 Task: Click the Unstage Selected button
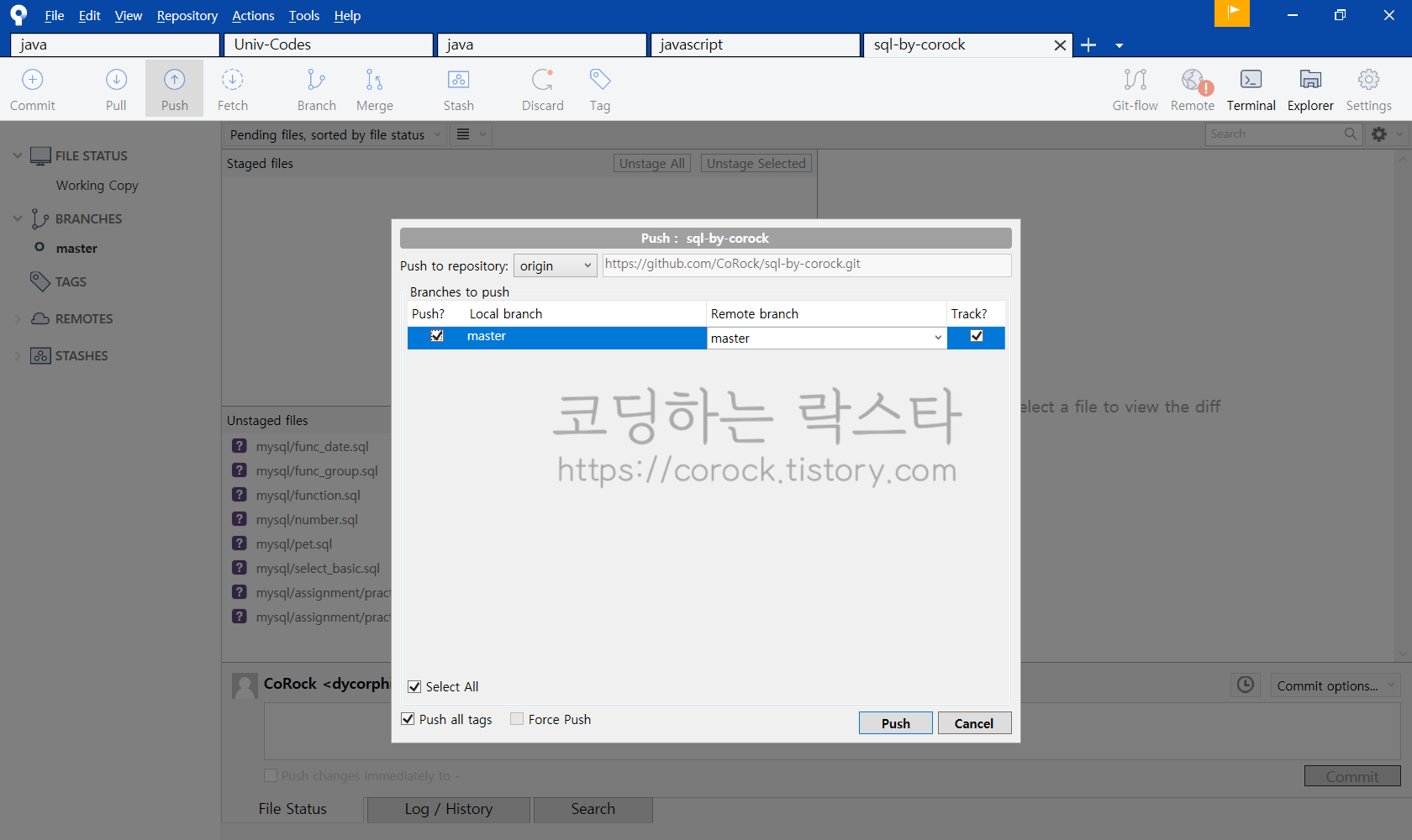pos(756,163)
